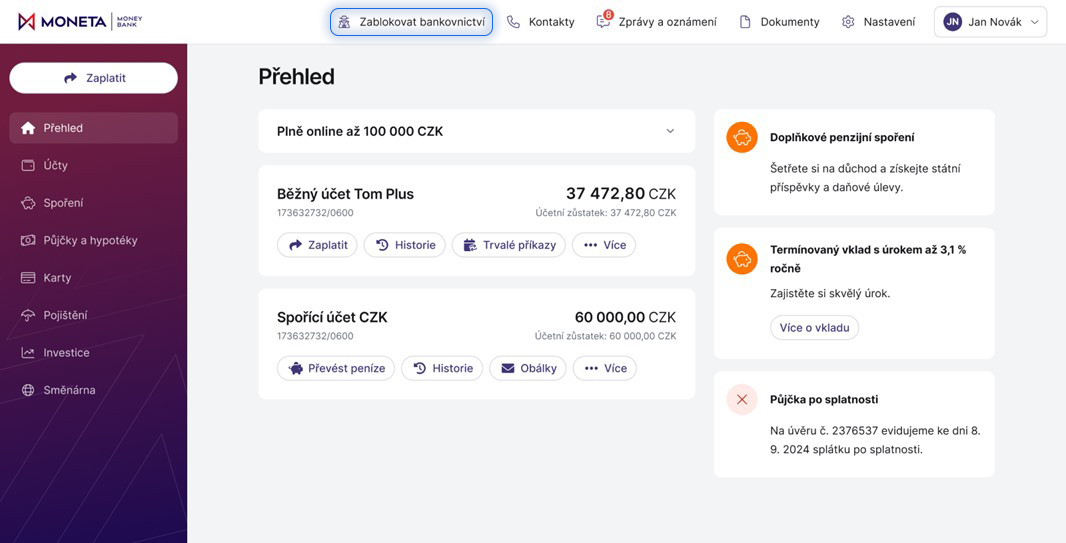Open Historie for Spořící účet CZK
1066x543 pixels.
tap(442, 368)
